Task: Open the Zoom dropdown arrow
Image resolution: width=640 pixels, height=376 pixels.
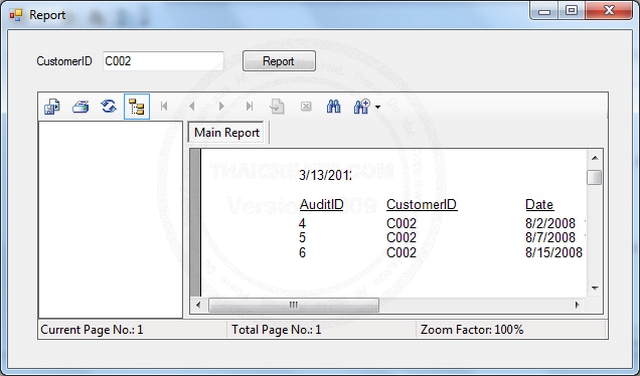Action: pos(378,107)
